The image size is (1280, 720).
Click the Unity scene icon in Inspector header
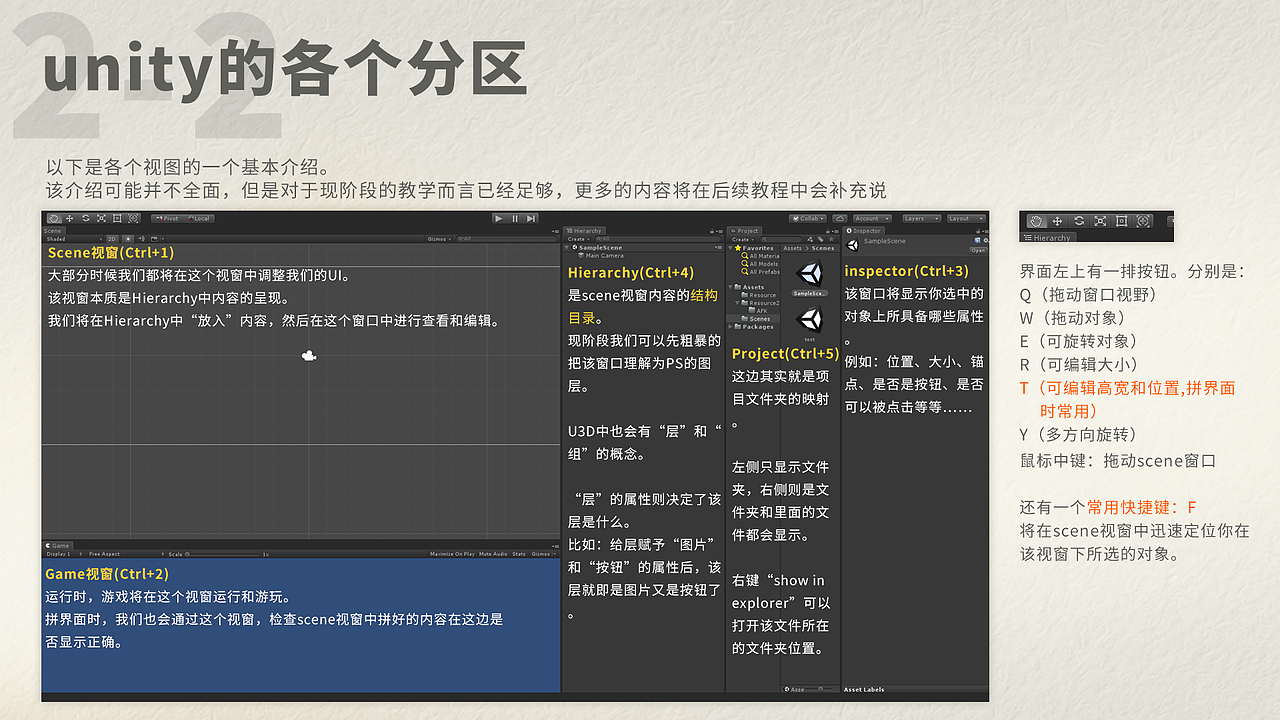point(852,244)
